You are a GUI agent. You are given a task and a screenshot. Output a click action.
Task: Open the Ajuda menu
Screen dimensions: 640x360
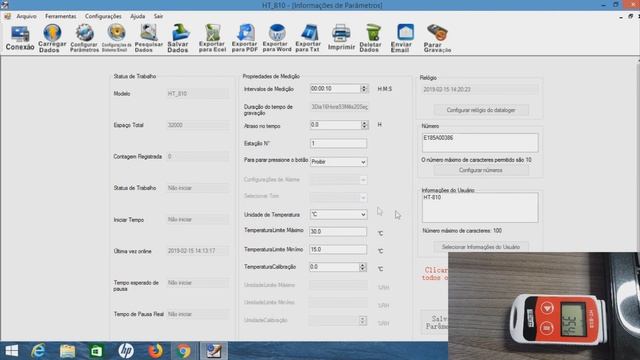(x=138, y=16)
